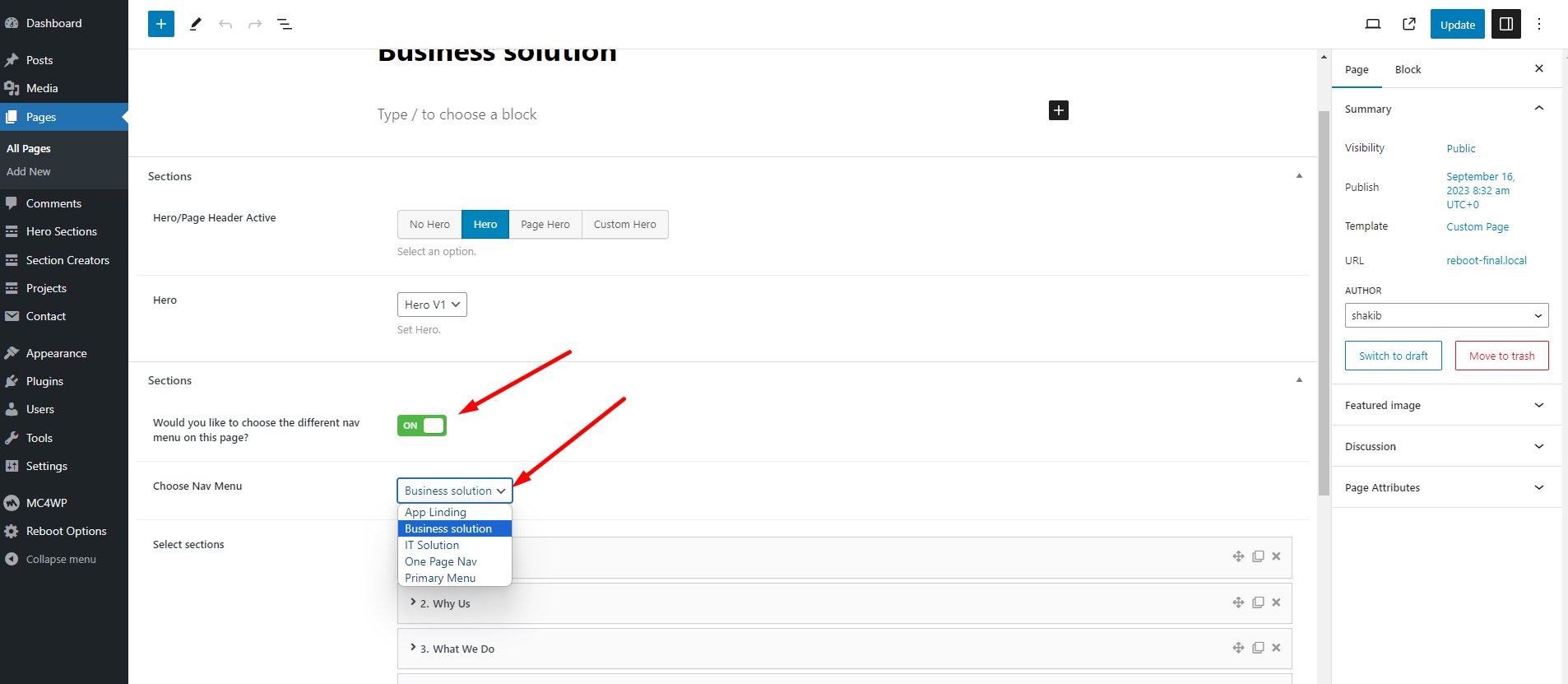Turn off the different nav menu switch
This screenshot has width=1568, height=684.
click(422, 426)
